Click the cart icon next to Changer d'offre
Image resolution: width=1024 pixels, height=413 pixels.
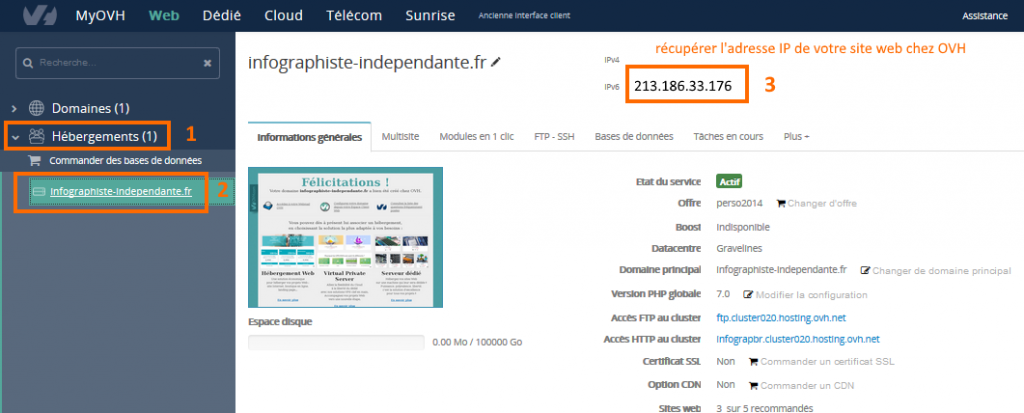780,203
